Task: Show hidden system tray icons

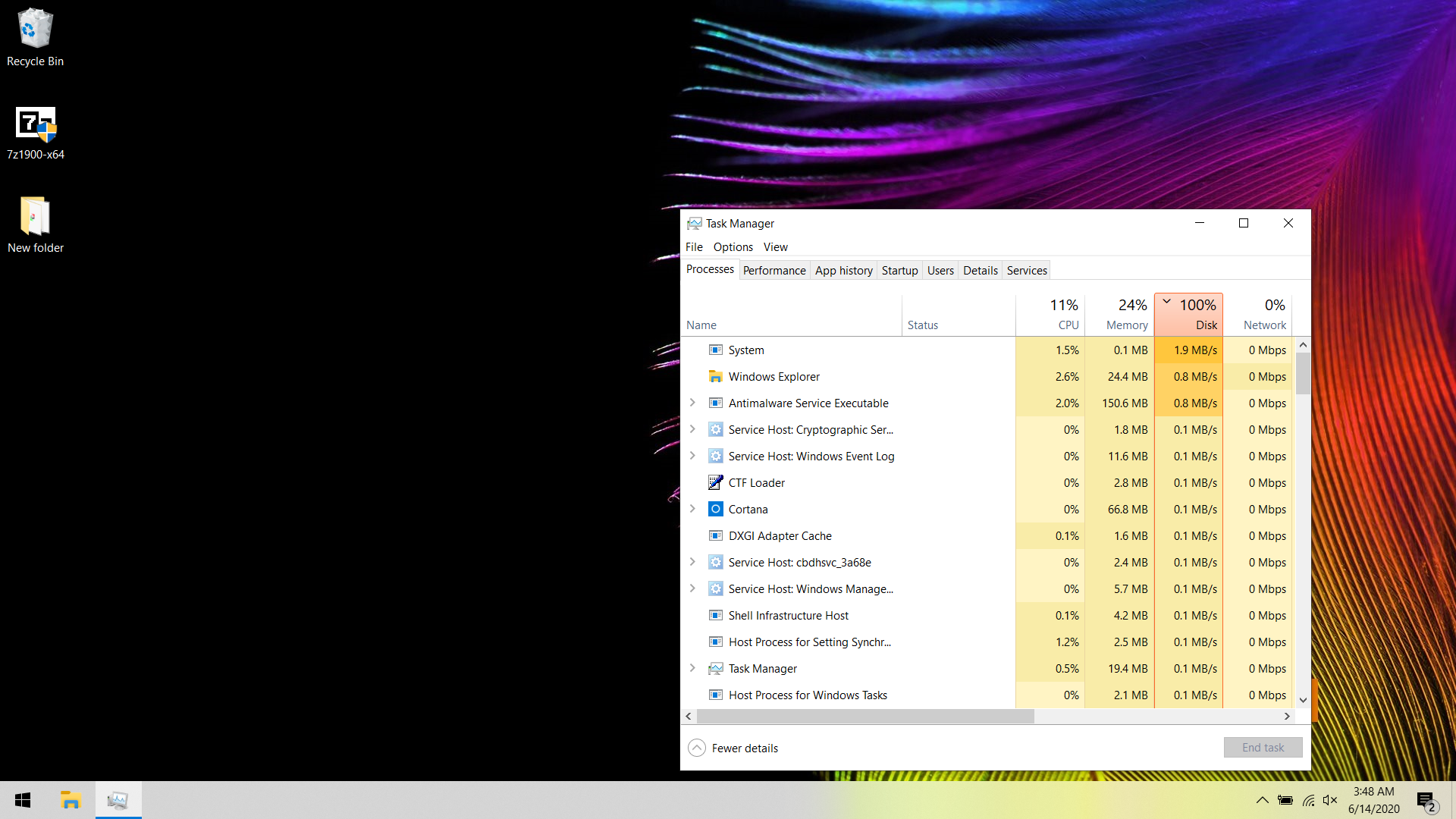Action: point(1262,800)
